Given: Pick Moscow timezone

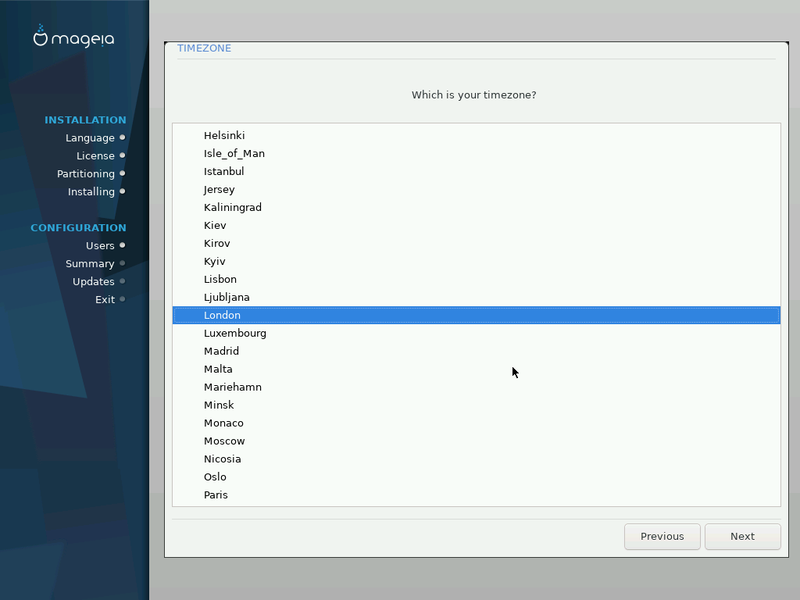Looking at the screenshot, I should [477, 441].
